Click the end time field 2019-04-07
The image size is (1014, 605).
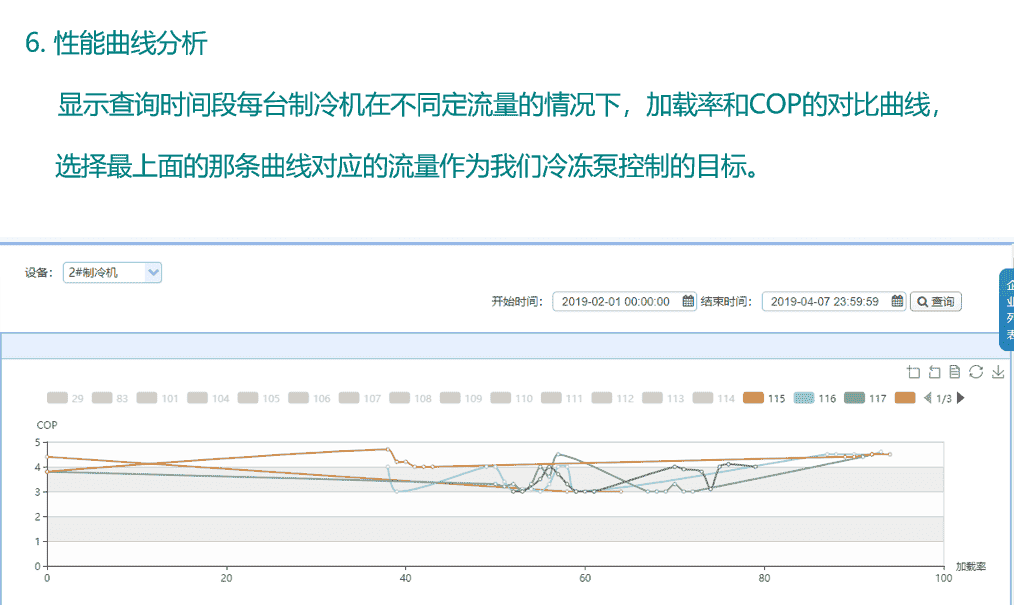833,301
